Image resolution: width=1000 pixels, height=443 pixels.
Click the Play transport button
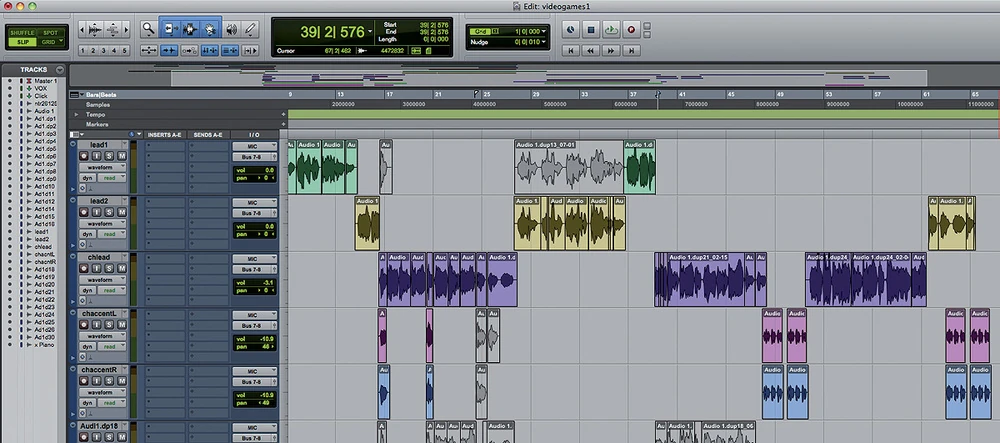[x=611, y=29]
